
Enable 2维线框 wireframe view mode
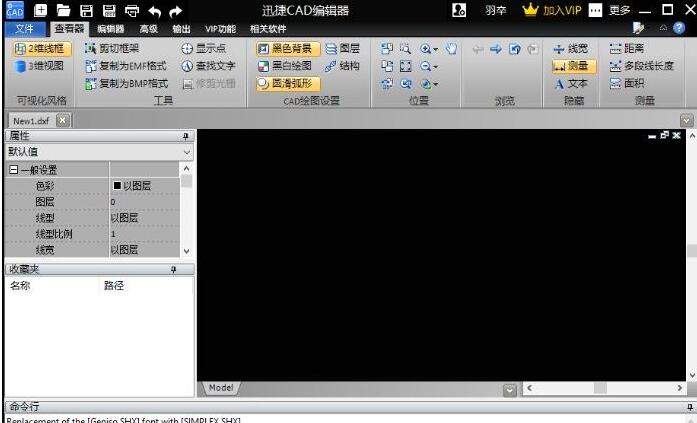pyautogui.click(x=43, y=48)
